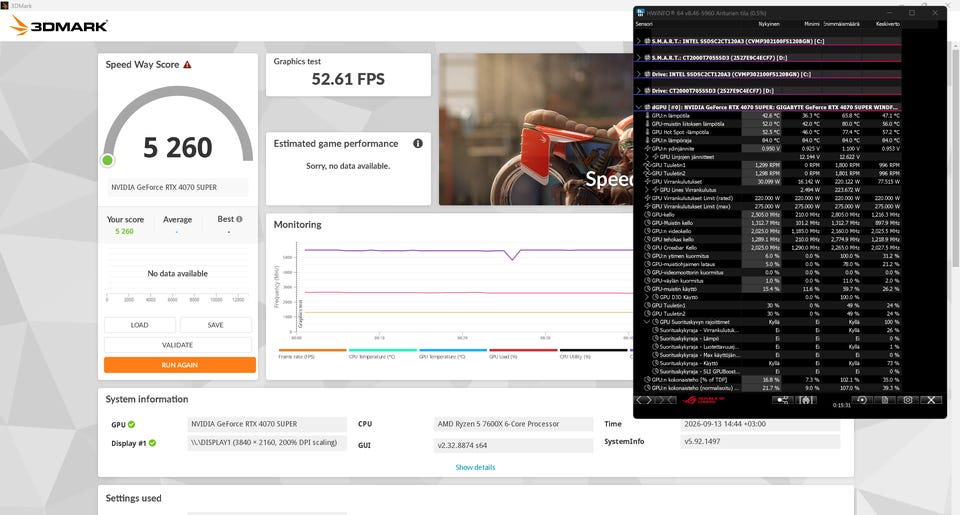This screenshot has height=515, width=960.
Task: Click the lightning icon of GPU Virrankulutukset row
Action: (647, 181)
